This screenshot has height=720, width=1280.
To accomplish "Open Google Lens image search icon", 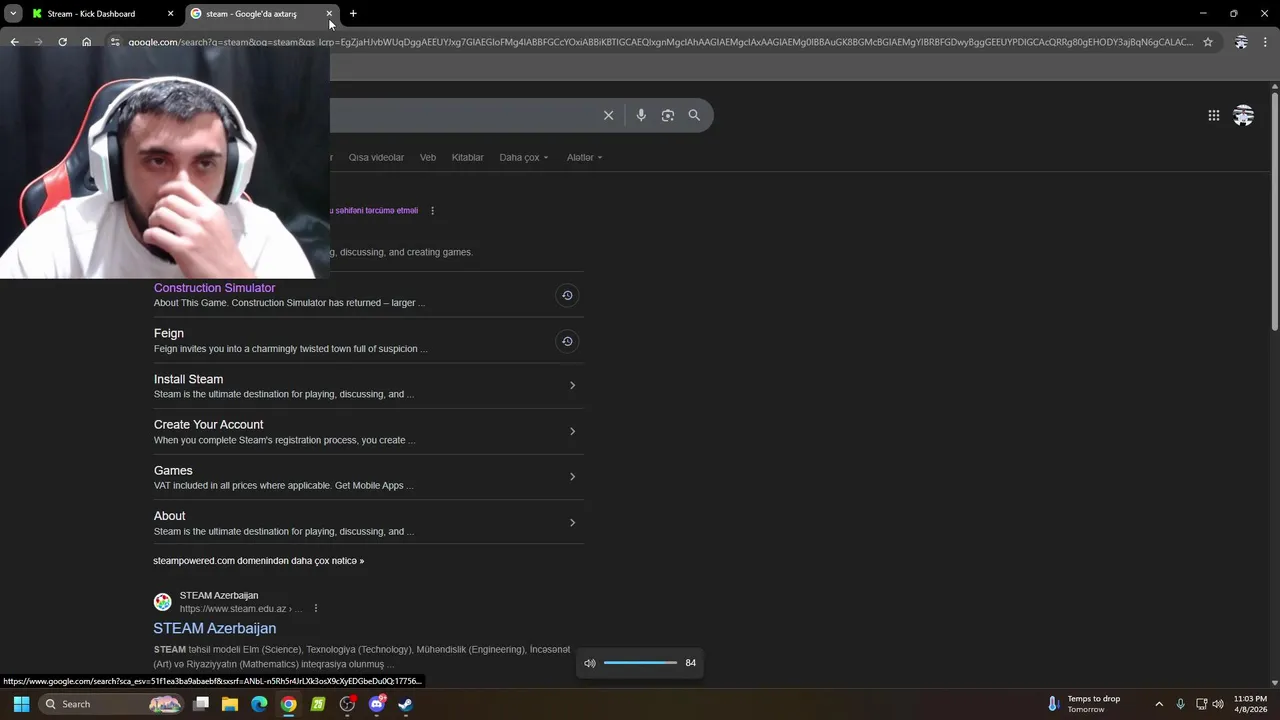I will click(x=668, y=115).
